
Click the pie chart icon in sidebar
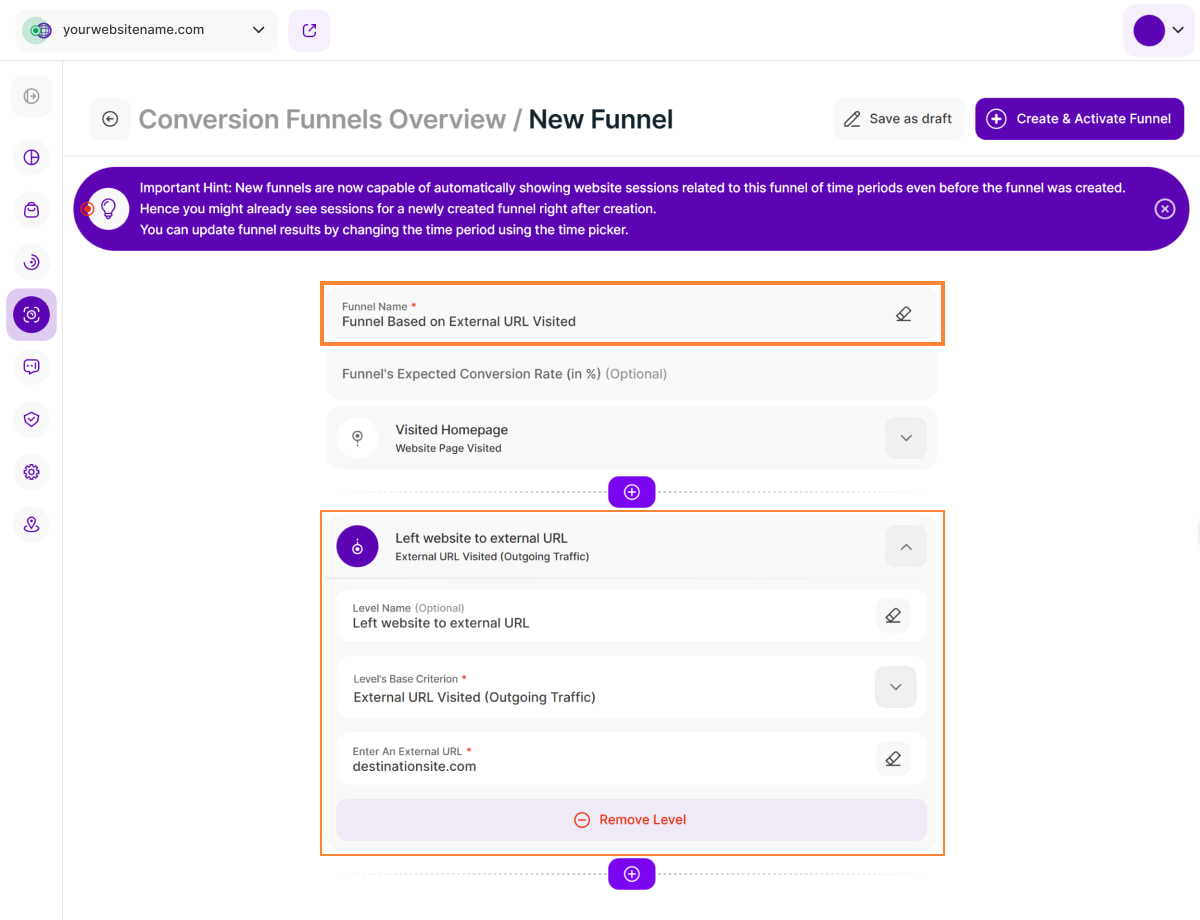tap(31, 157)
